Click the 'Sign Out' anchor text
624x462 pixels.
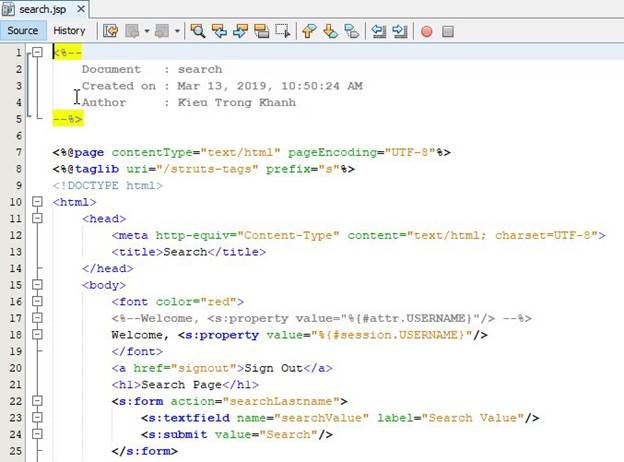pos(273,368)
